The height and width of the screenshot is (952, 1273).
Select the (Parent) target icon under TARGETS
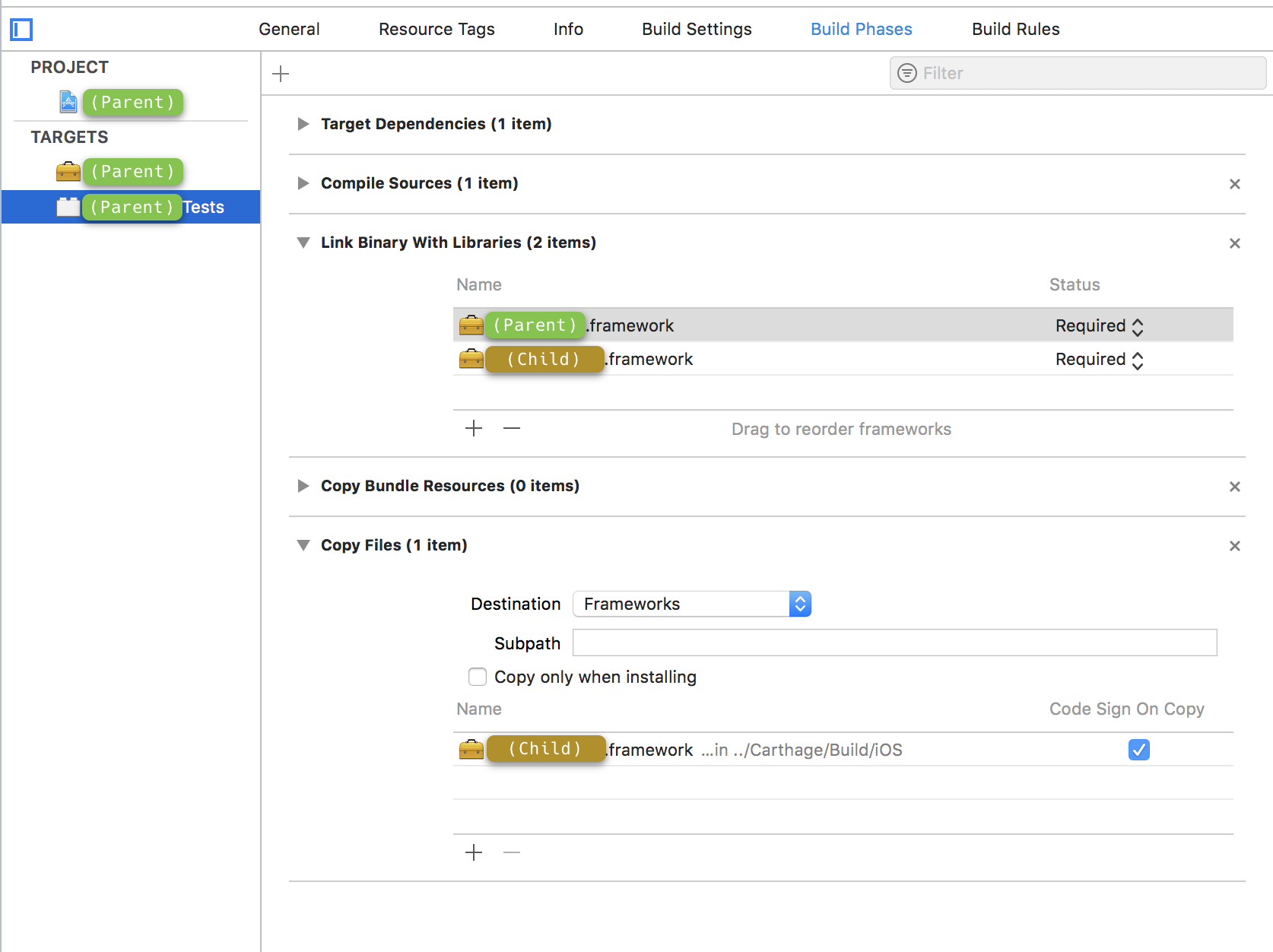pyautogui.click(x=68, y=171)
